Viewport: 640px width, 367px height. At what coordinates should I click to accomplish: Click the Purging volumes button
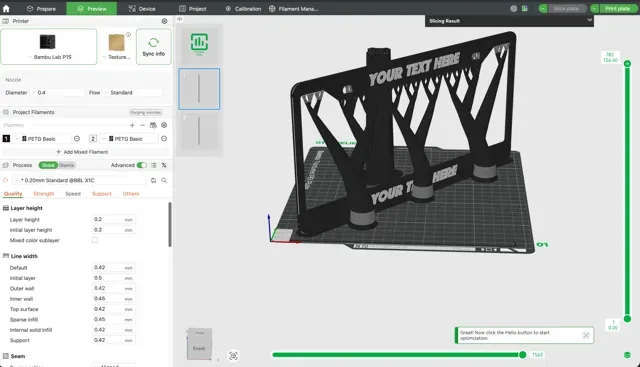(146, 112)
